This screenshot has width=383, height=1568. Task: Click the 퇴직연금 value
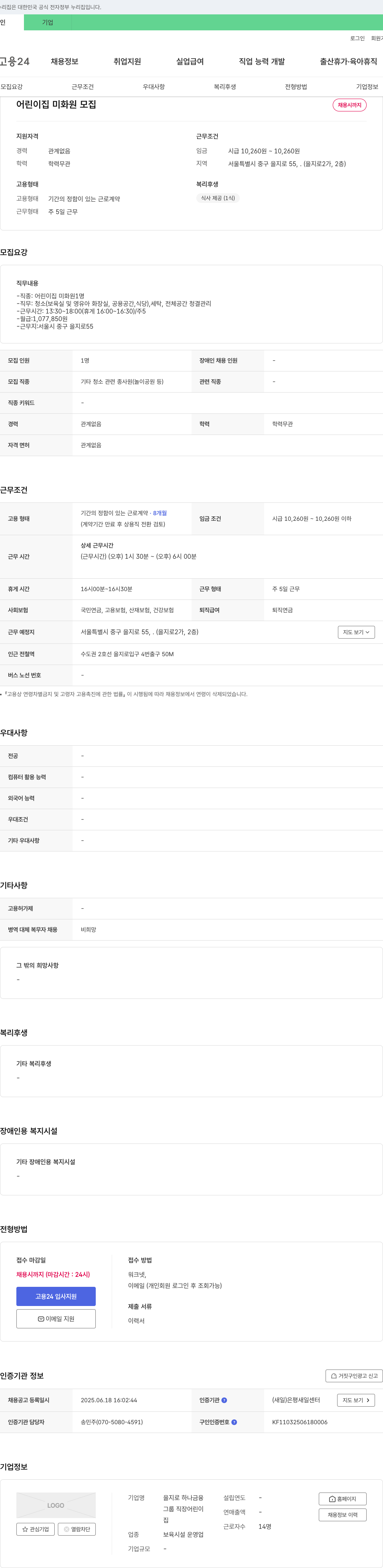[282, 610]
